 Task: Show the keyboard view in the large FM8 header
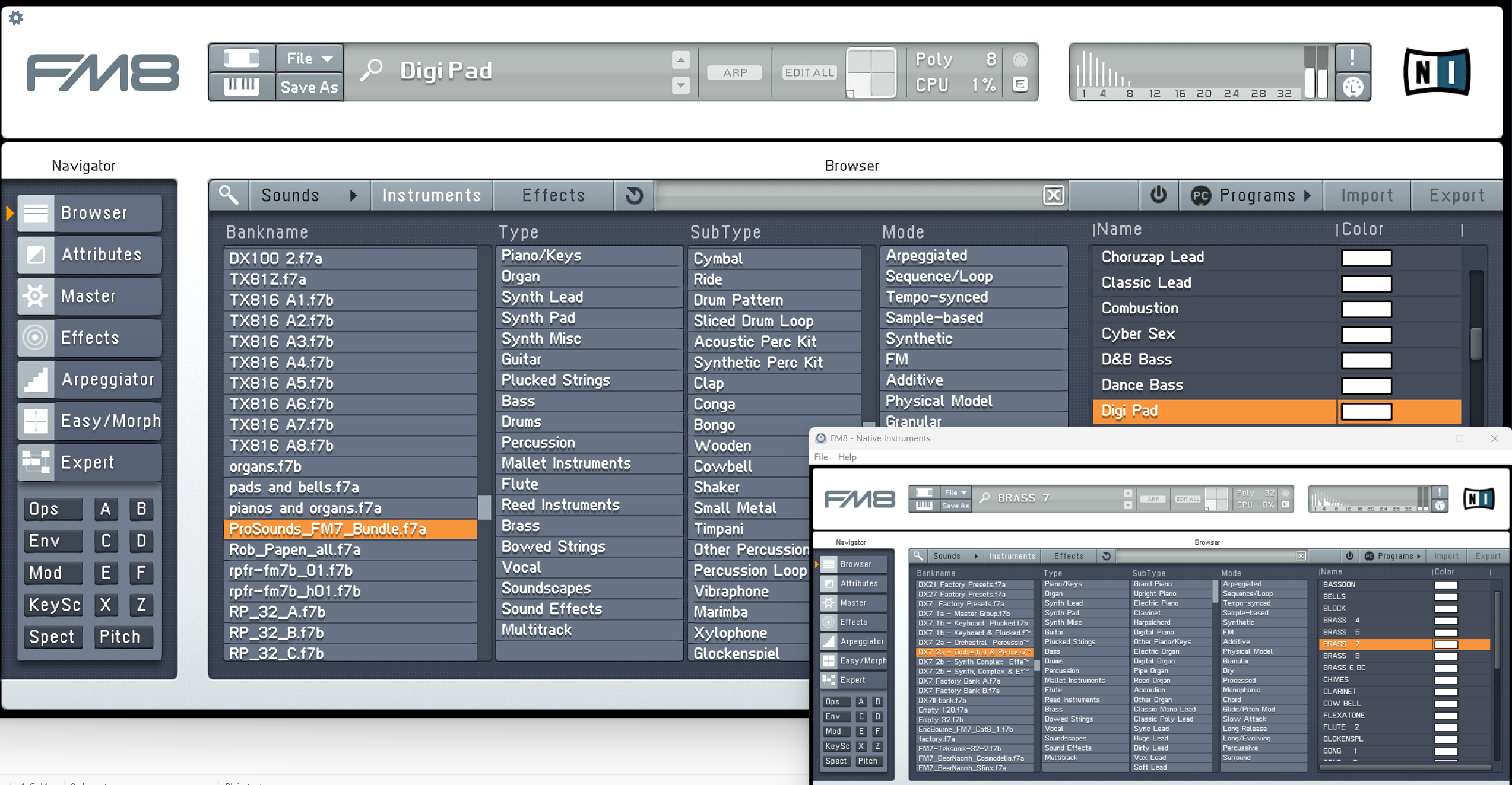click(242, 87)
